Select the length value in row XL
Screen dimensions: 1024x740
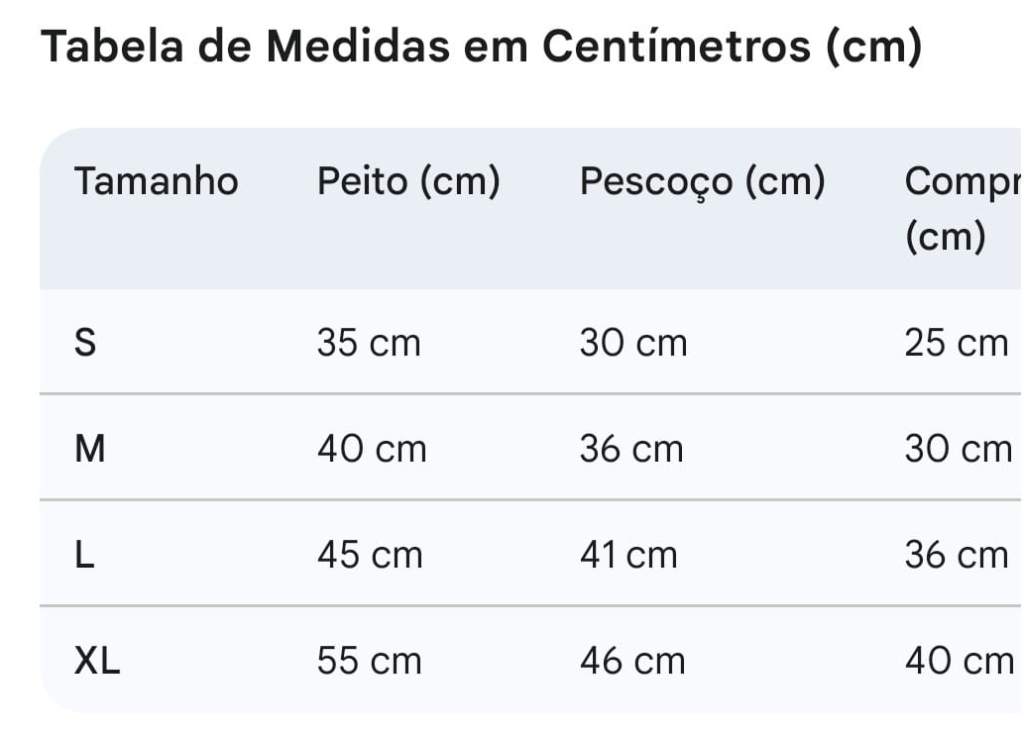click(958, 661)
